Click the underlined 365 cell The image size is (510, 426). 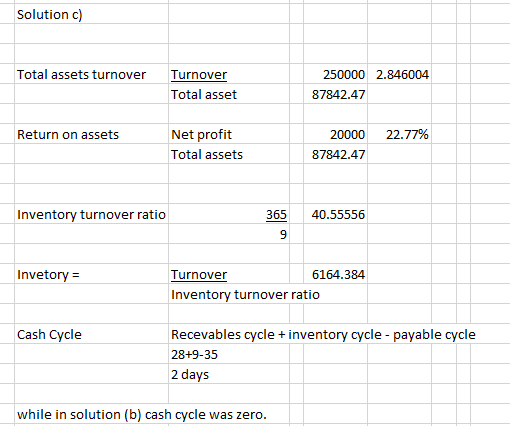click(x=229, y=214)
